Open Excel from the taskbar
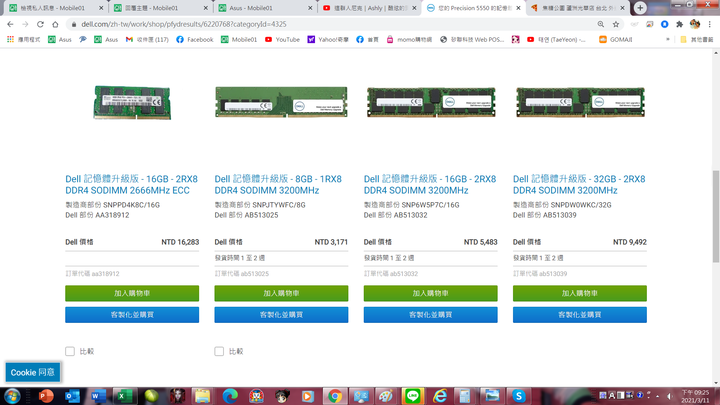 124,396
